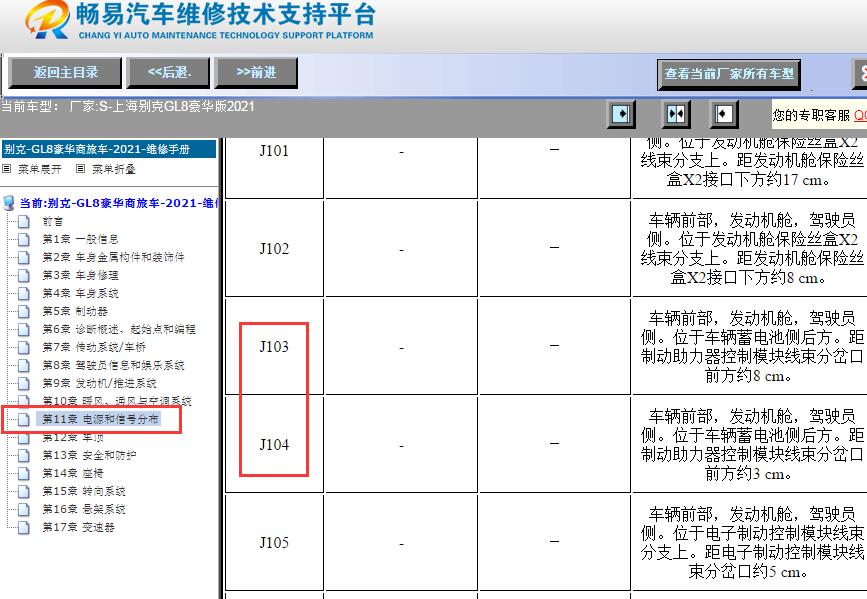Click the manual title 别克-GL8豪华商旅车-2021-维修手册
The height and width of the screenshot is (599, 867).
tap(97, 149)
